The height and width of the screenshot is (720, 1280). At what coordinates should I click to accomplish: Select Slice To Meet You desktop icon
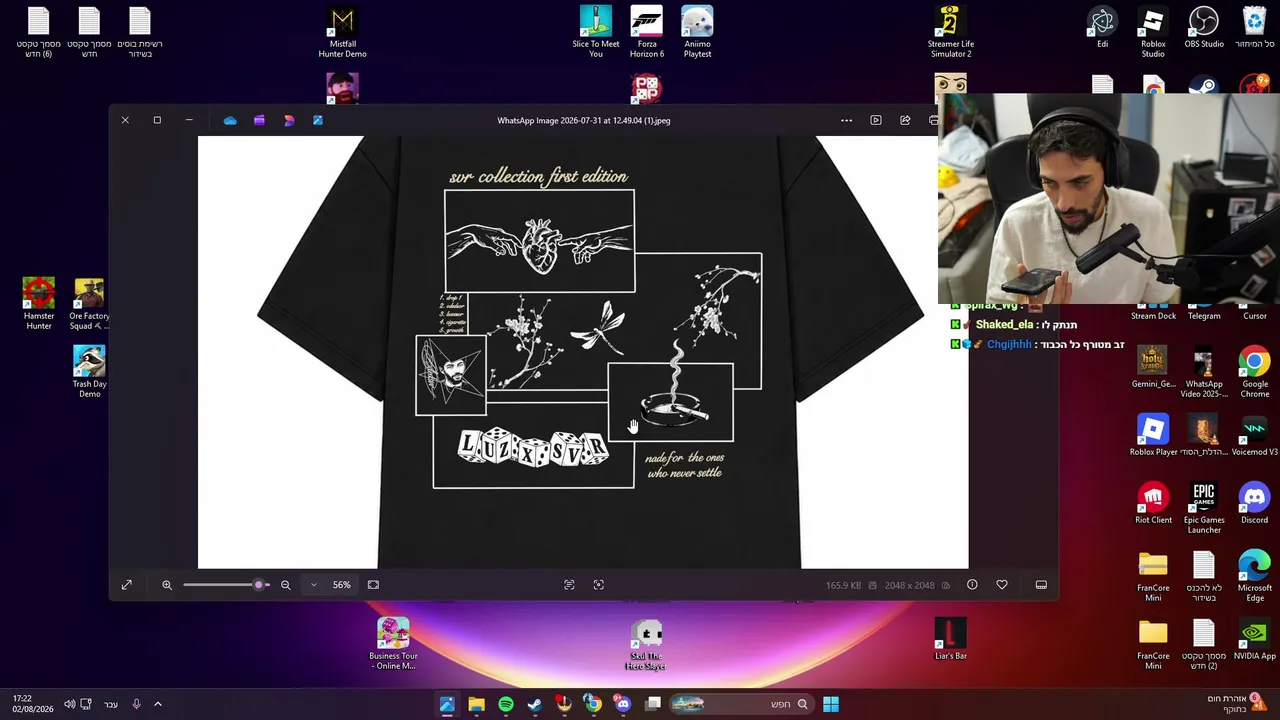pyautogui.click(x=596, y=33)
